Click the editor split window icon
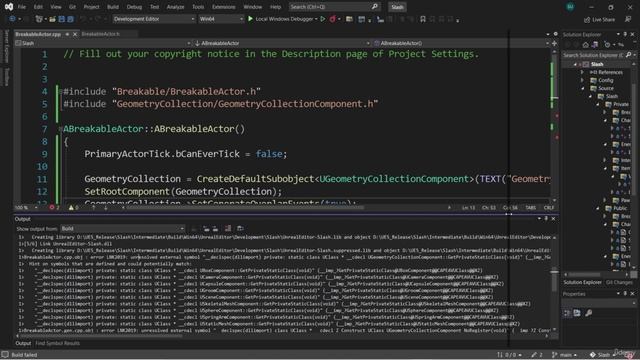The image size is (640, 360). pos(554,43)
